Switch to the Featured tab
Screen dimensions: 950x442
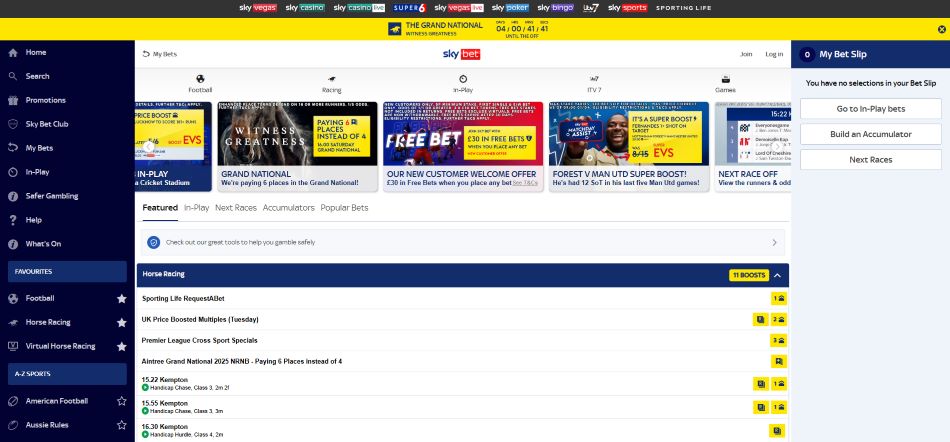(x=160, y=208)
